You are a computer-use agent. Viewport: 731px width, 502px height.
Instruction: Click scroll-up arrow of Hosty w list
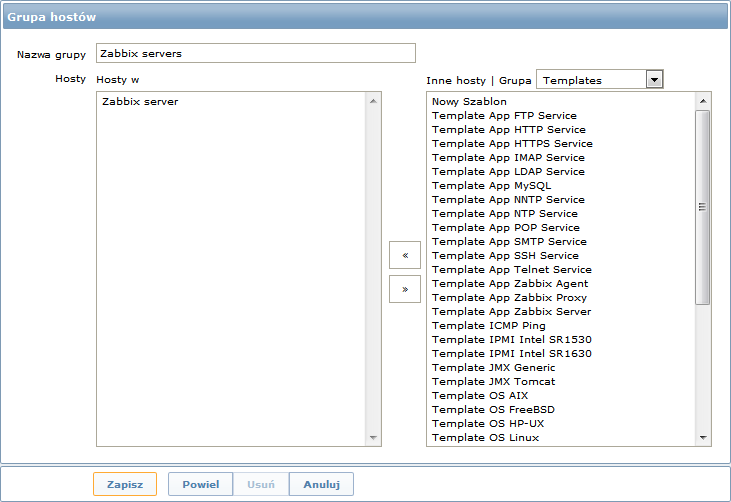373,101
